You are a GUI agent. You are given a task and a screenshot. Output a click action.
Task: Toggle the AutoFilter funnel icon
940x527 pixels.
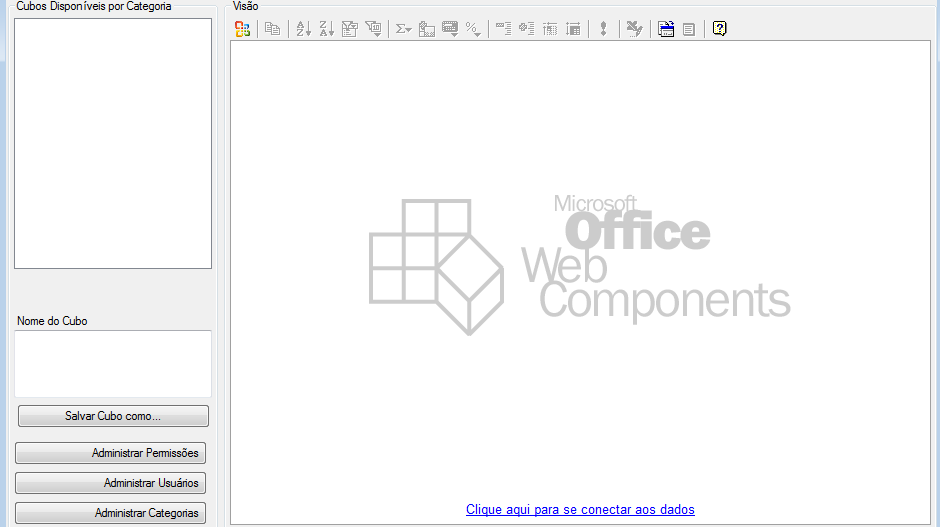pos(350,29)
